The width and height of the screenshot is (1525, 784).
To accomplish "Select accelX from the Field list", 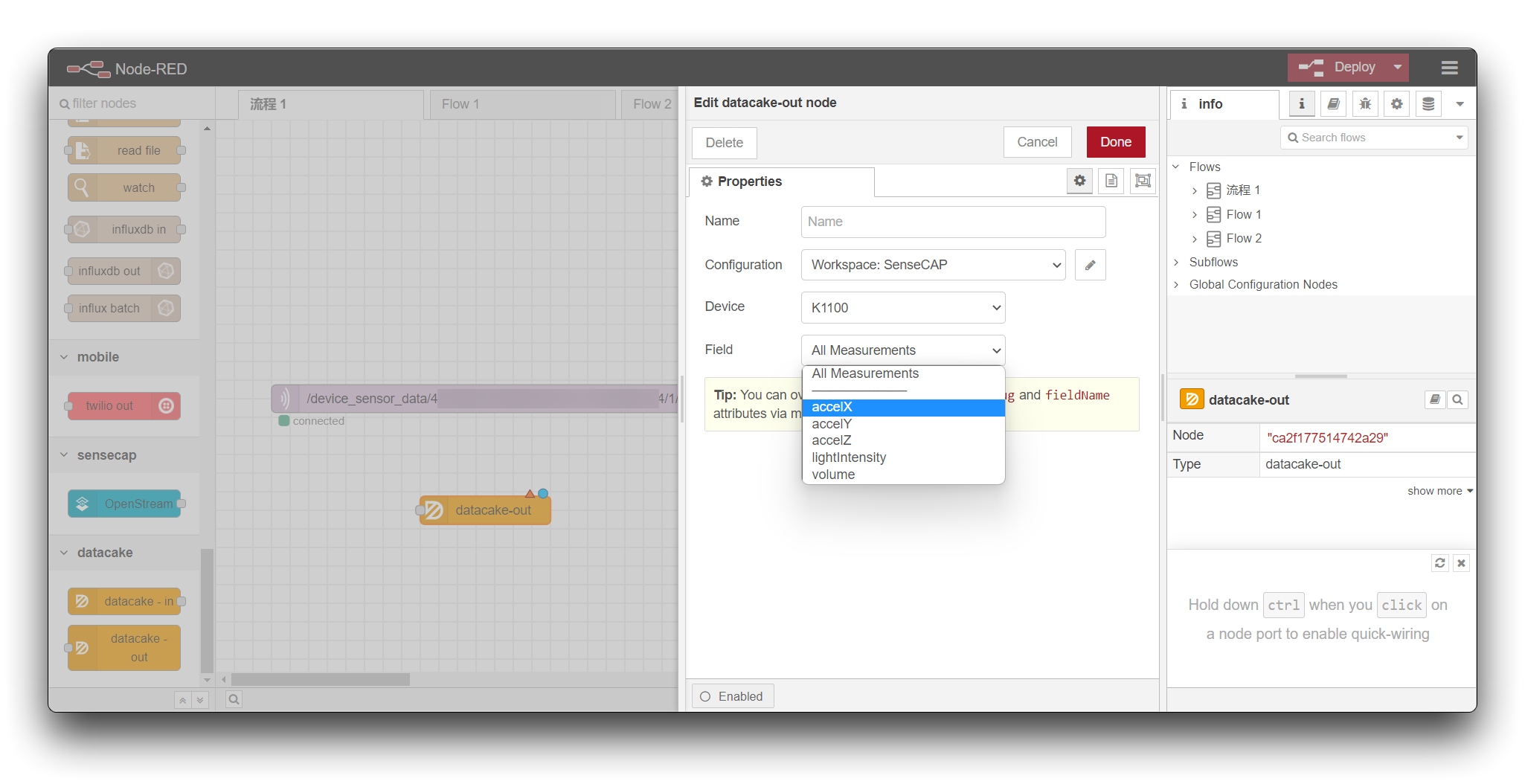I will pyautogui.click(x=903, y=407).
